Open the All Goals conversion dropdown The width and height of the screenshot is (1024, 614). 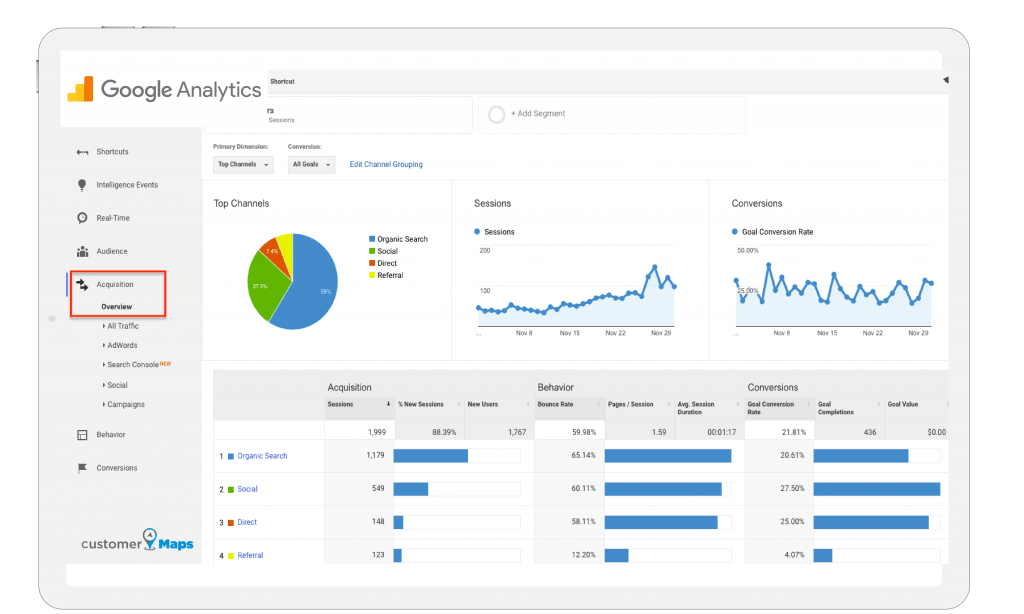(x=312, y=165)
